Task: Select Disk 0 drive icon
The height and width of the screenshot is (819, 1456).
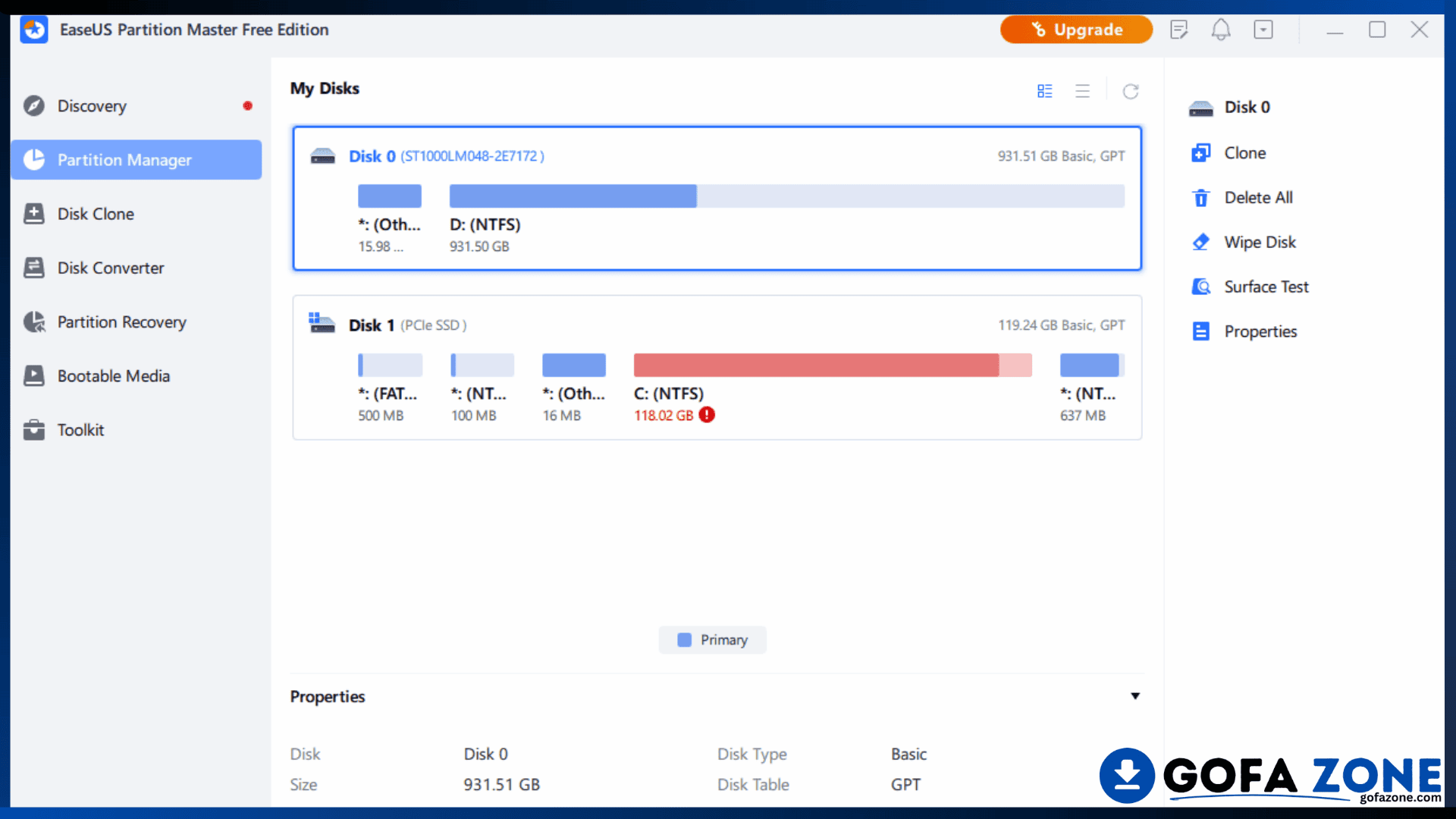Action: [x=323, y=156]
